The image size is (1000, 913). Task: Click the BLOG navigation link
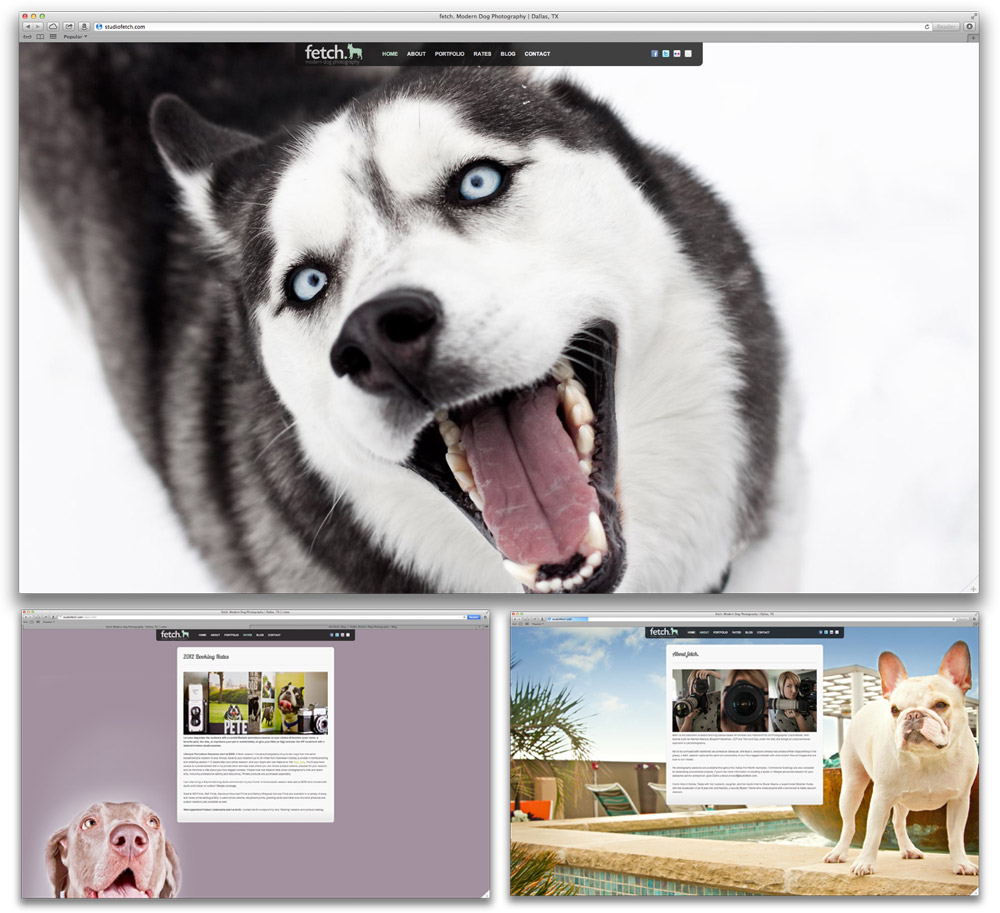(x=508, y=54)
